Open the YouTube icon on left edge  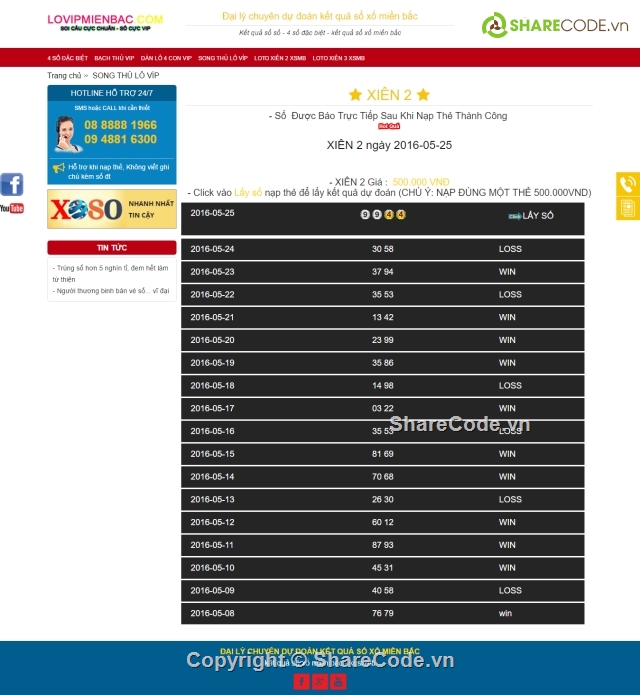point(11,208)
